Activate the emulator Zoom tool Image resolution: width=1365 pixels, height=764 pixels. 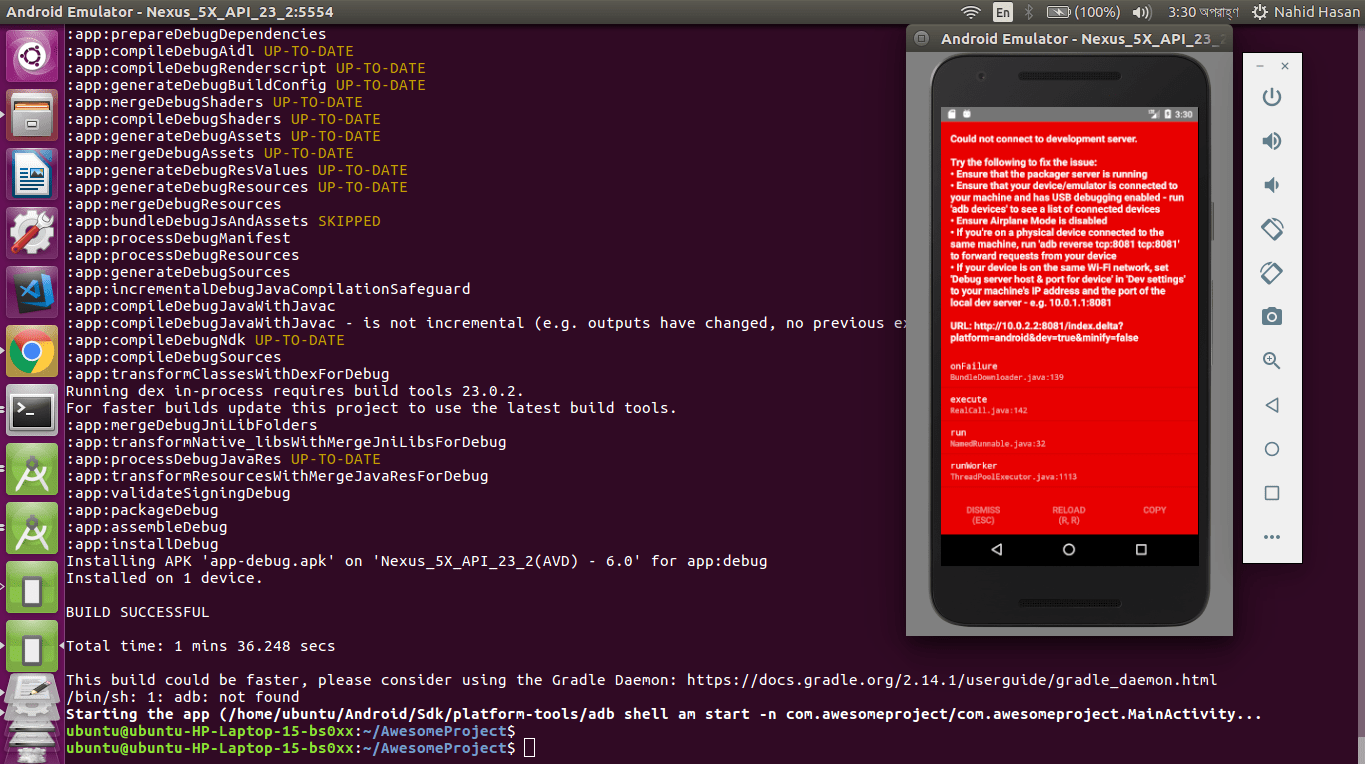pyautogui.click(x=1272, y=361)
